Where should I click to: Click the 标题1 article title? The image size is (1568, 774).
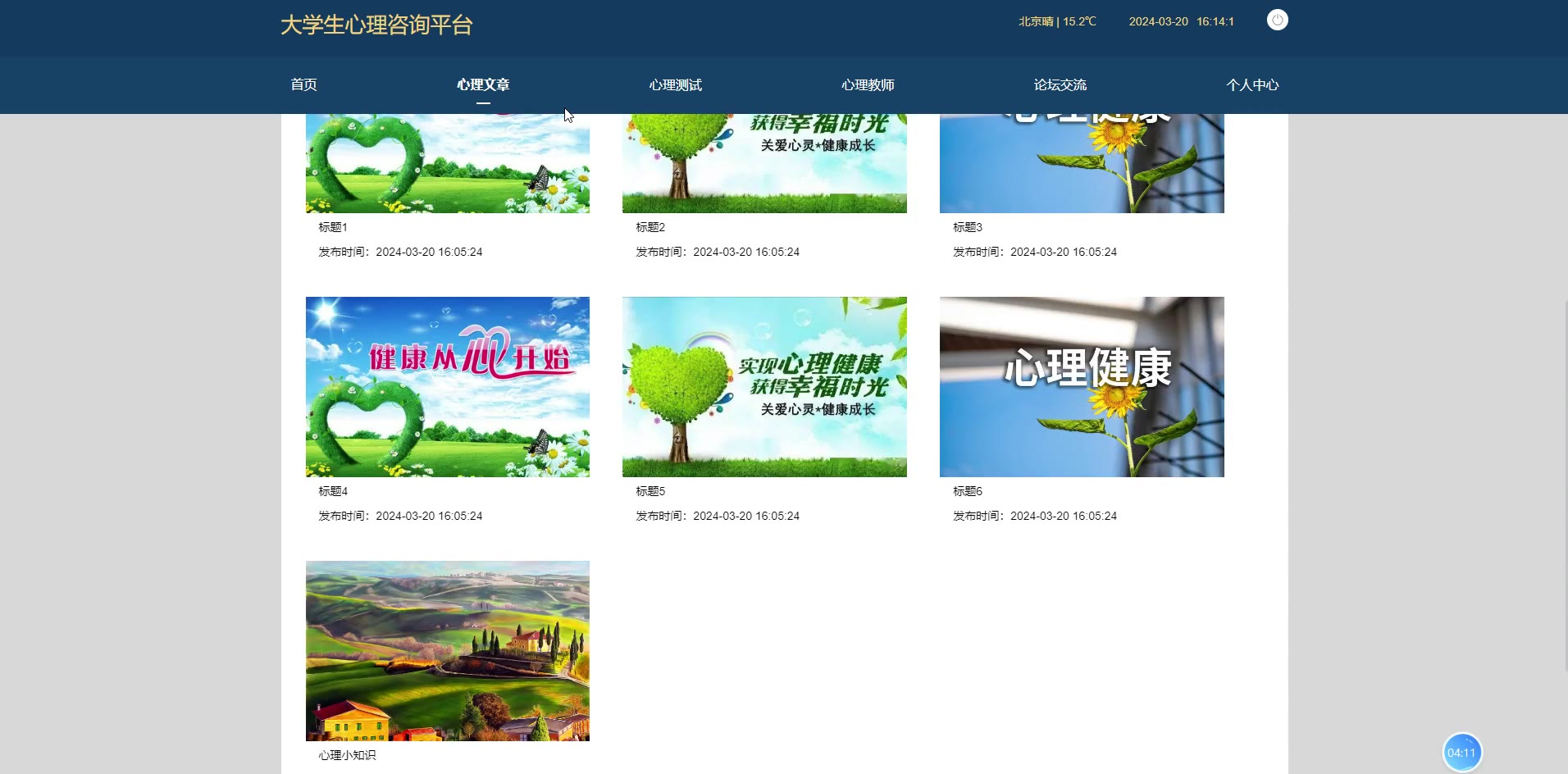pos(333,227)
